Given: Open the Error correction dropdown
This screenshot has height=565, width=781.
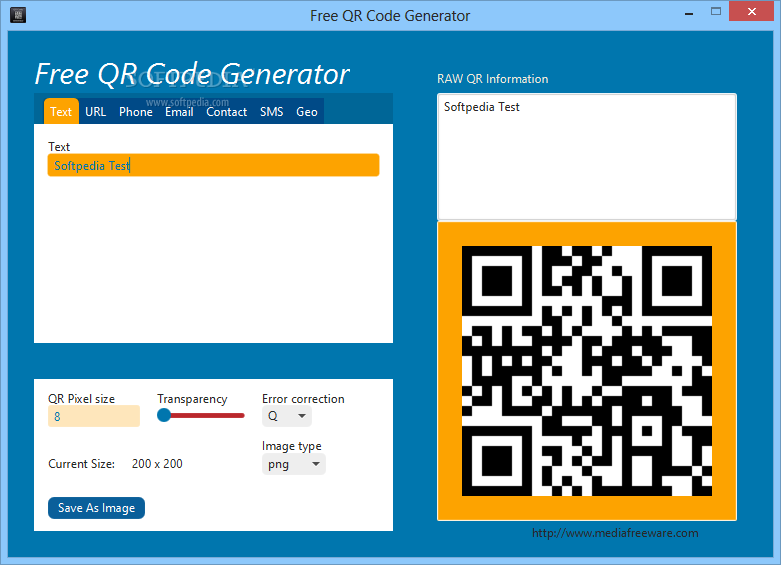Looking at the screenshot, I should coord(286,416).
